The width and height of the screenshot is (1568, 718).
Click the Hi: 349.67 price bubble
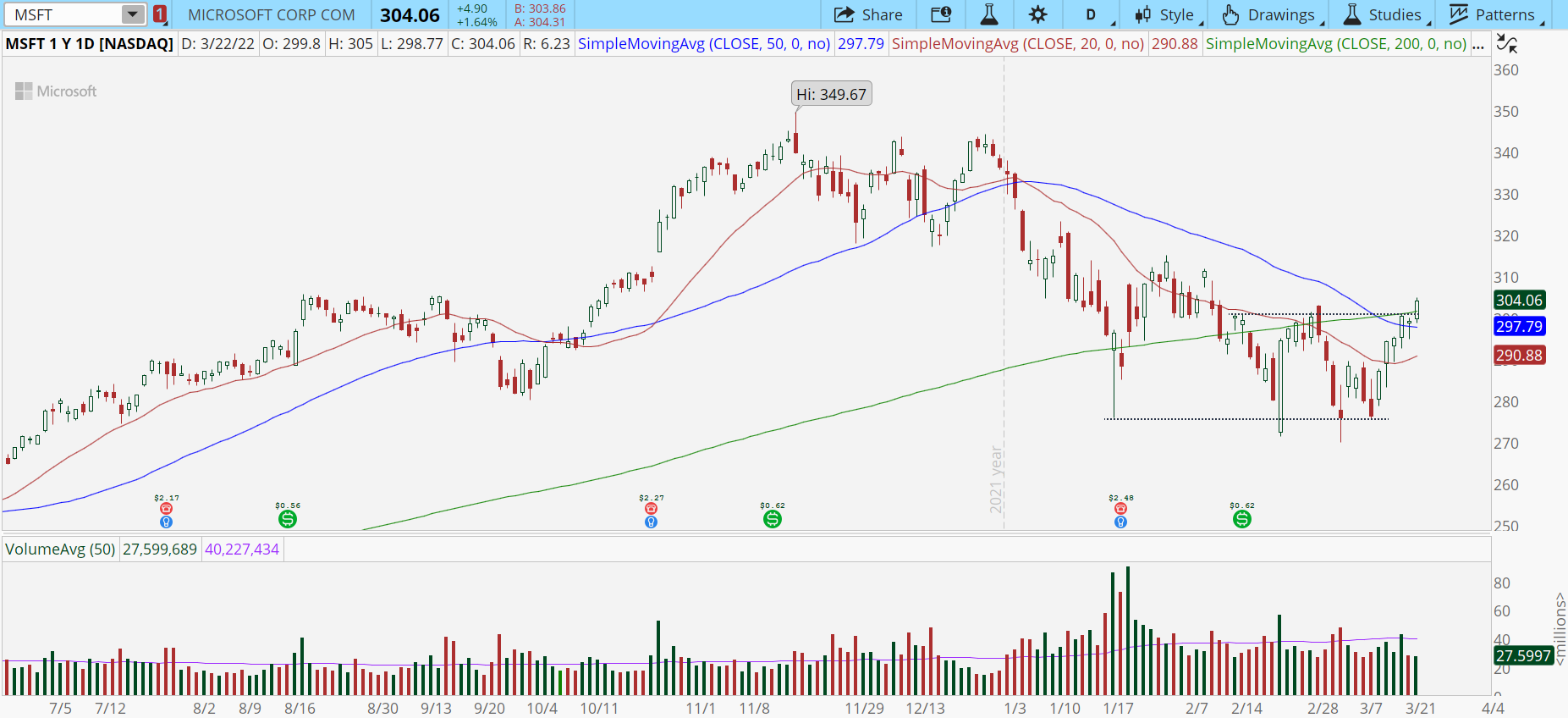coord(832,94)
